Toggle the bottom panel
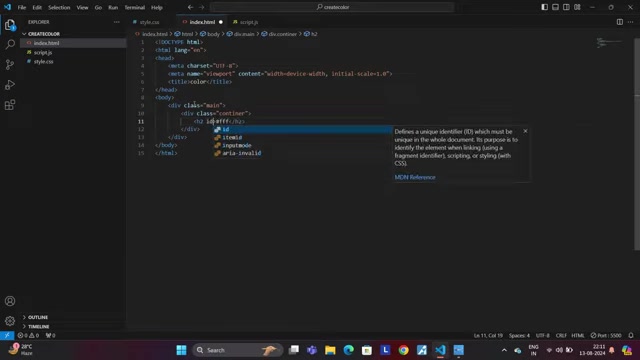 556,7
